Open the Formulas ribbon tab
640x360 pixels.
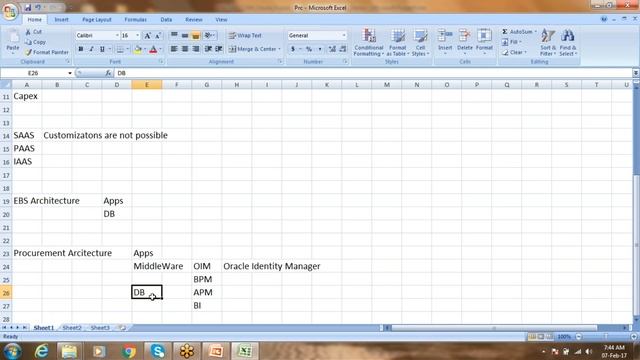(x=136, y=20)
